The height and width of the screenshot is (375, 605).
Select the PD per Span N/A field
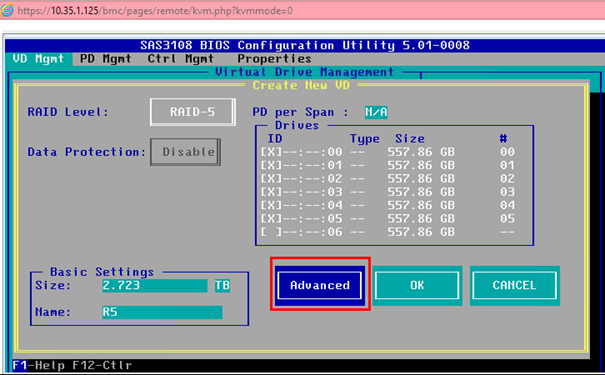pyautogui.click(x=376, y=112)
